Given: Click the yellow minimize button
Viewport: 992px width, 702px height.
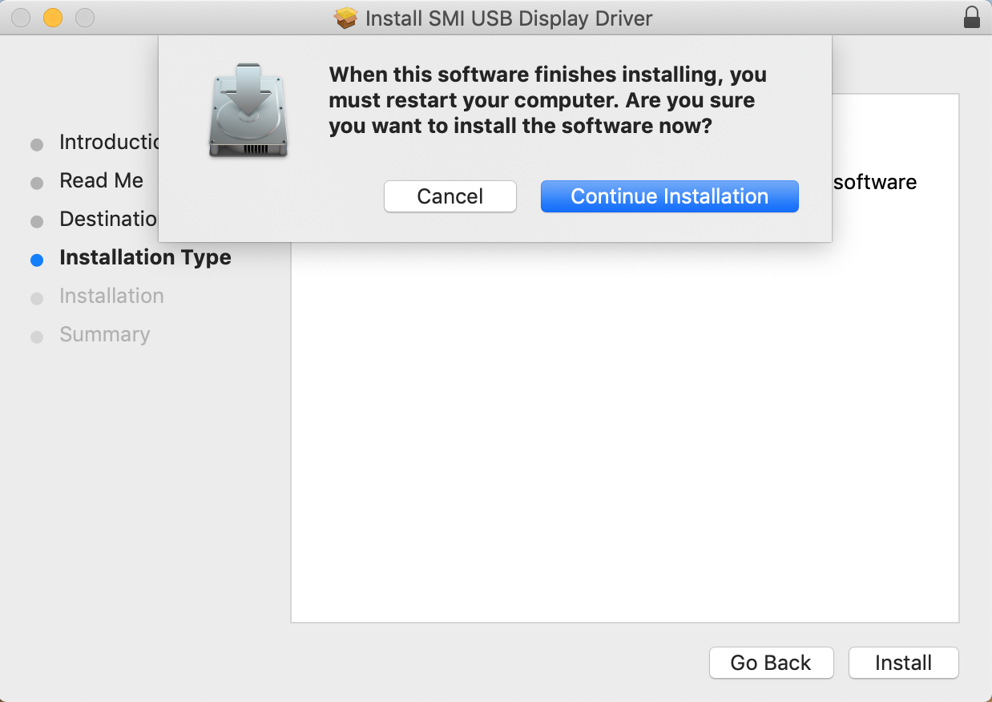Looking at the screenshot, I should (x=53, y=17).
